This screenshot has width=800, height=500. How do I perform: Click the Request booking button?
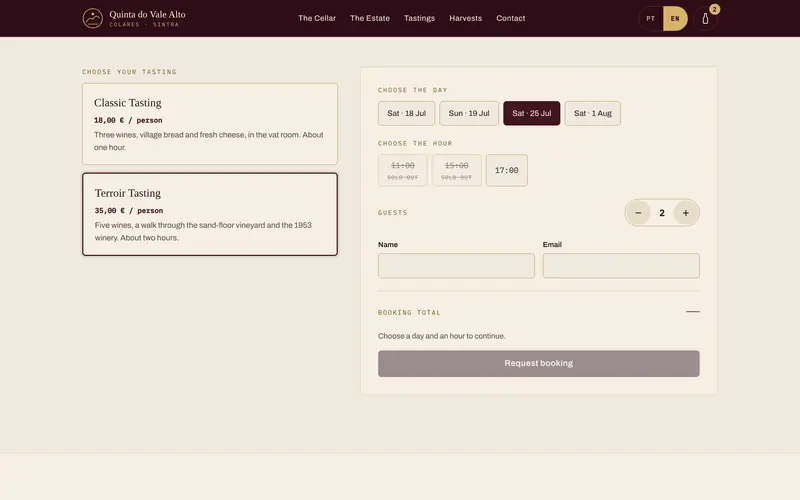tap(539, 364)
